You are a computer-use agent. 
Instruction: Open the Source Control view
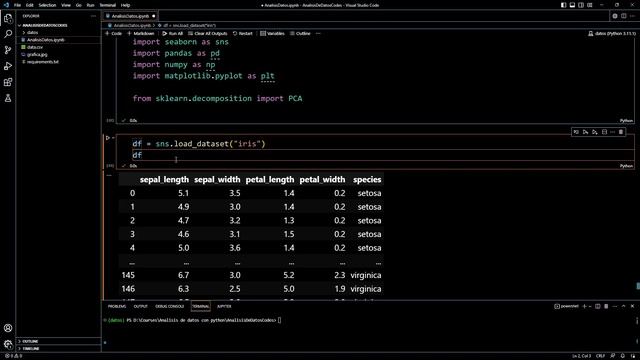pos(8,50)
